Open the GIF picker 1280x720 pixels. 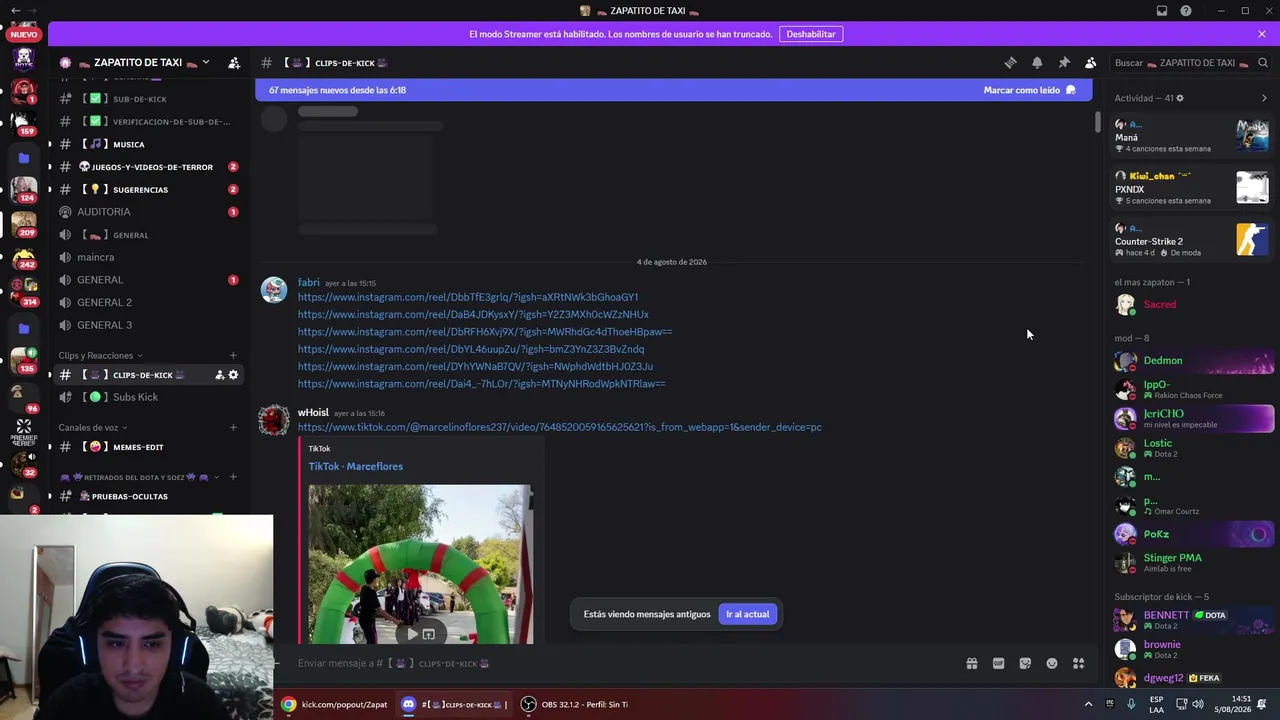[998, 663]
